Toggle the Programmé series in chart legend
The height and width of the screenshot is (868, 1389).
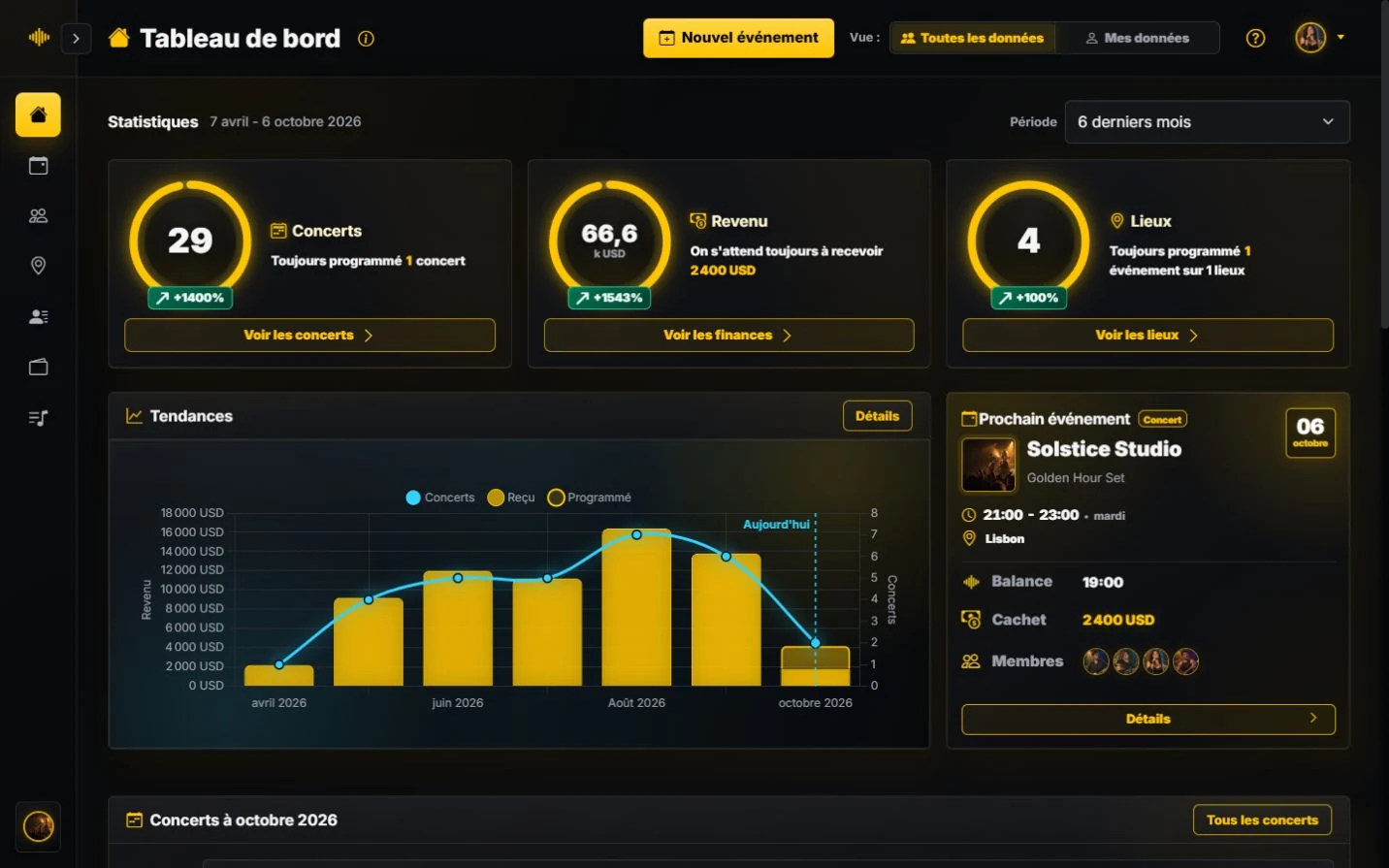pos(590,498)
